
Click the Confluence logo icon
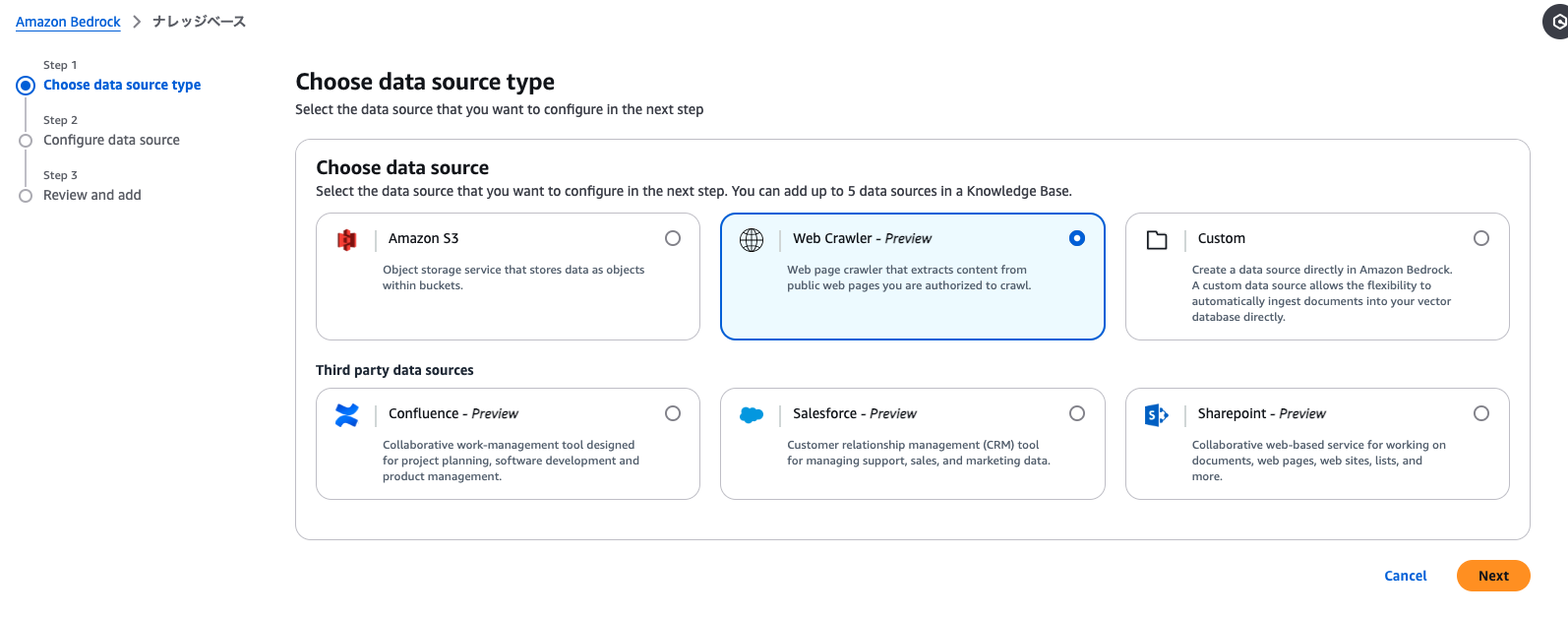[x=346, y=414]
